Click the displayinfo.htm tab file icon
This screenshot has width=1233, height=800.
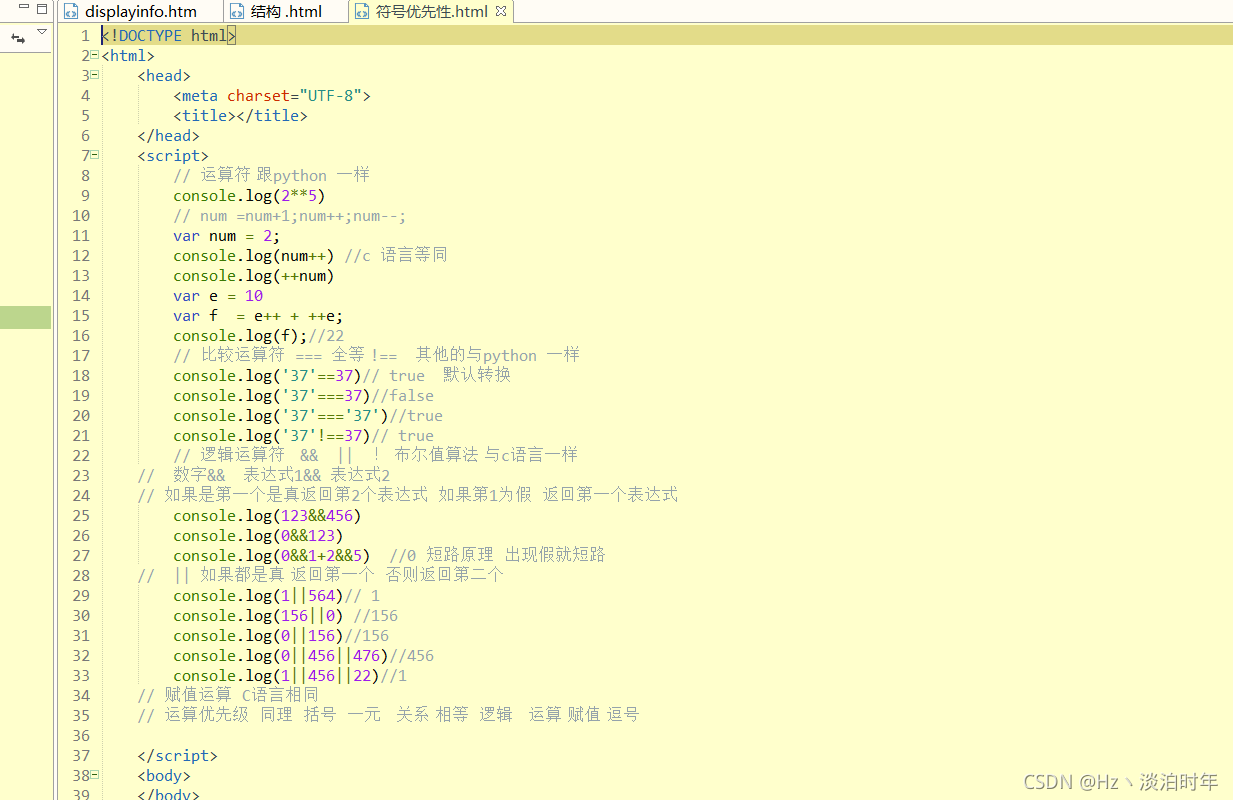click(x=71, y=12)
